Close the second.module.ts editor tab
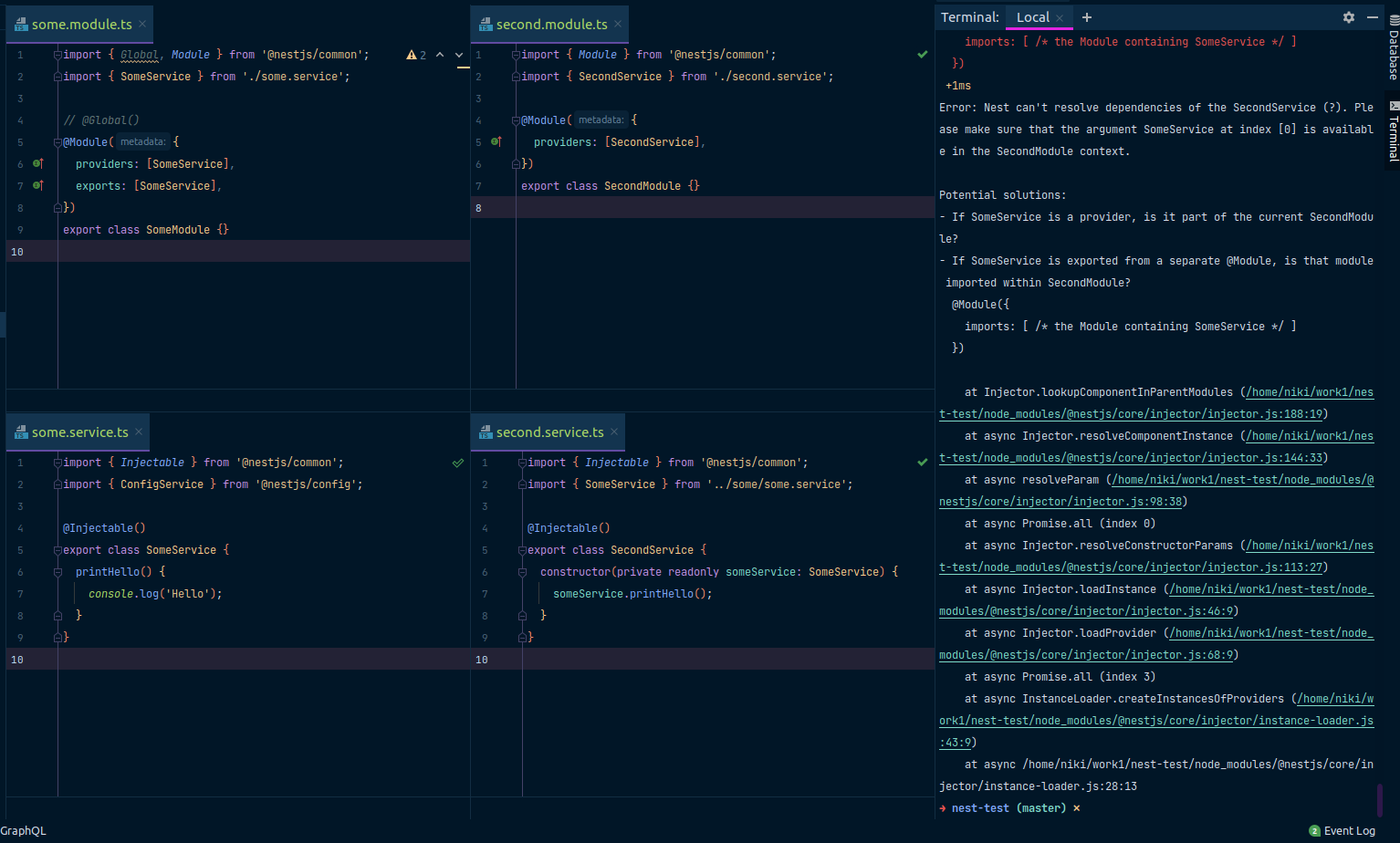This screenshot has height=843, width=1400. click(x=618, y=25)
